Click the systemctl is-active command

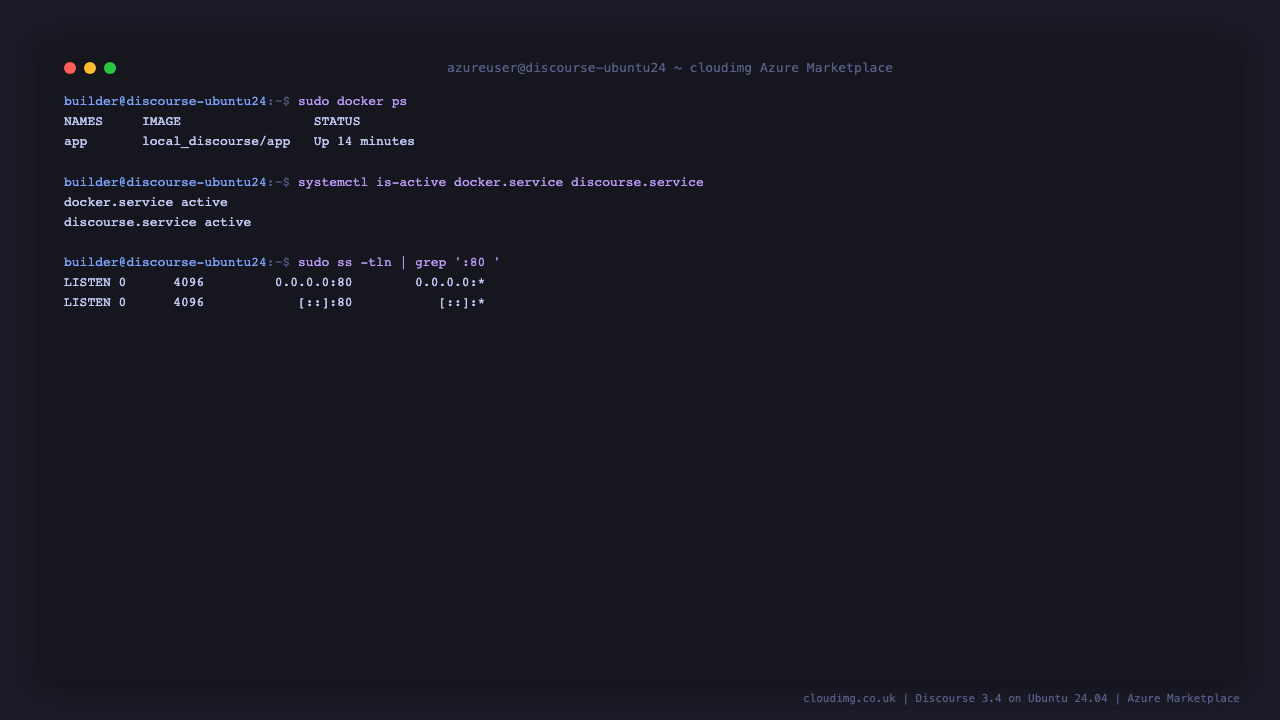coord(501,182)
